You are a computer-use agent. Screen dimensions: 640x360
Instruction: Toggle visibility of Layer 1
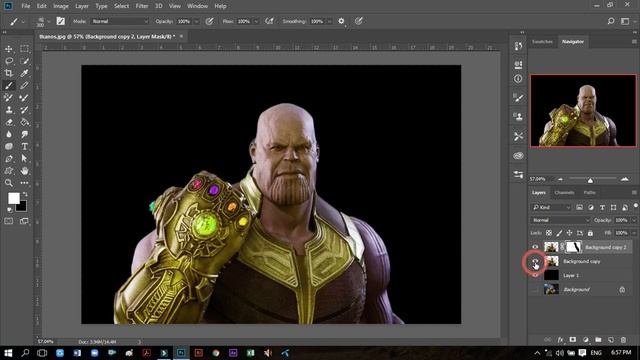coord(535,276)
